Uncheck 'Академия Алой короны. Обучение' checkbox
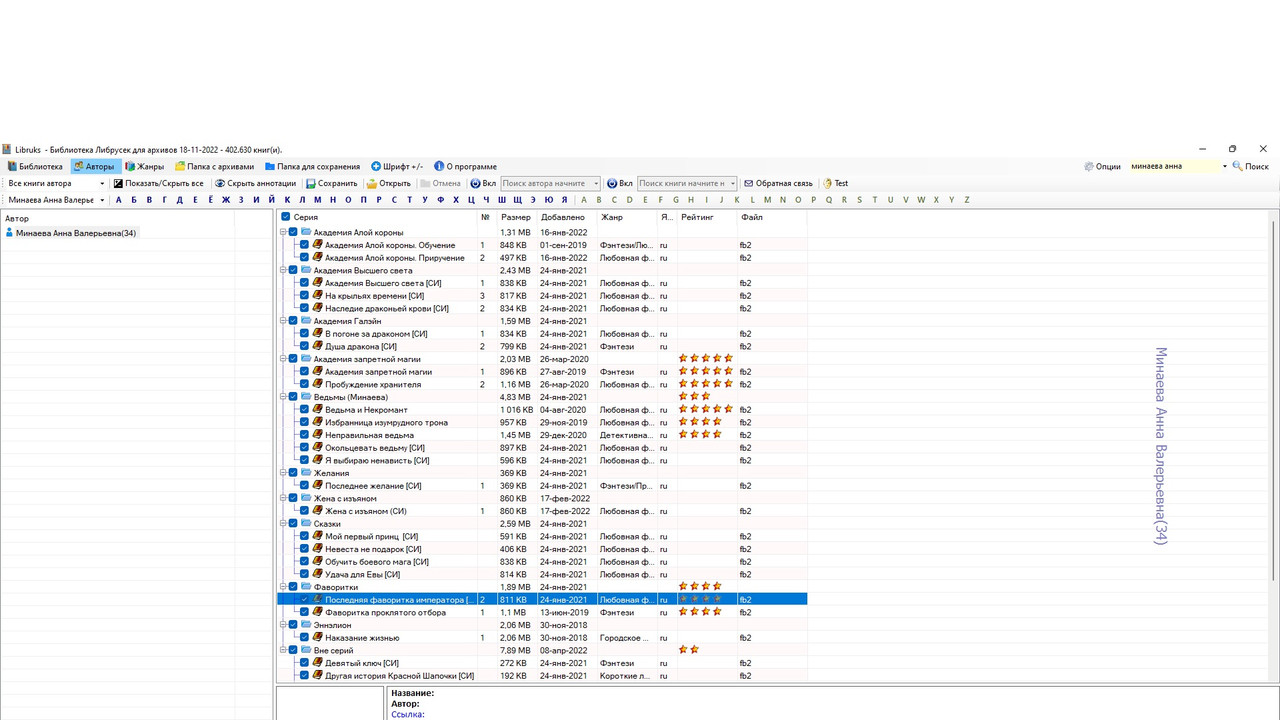 [305, 245]
